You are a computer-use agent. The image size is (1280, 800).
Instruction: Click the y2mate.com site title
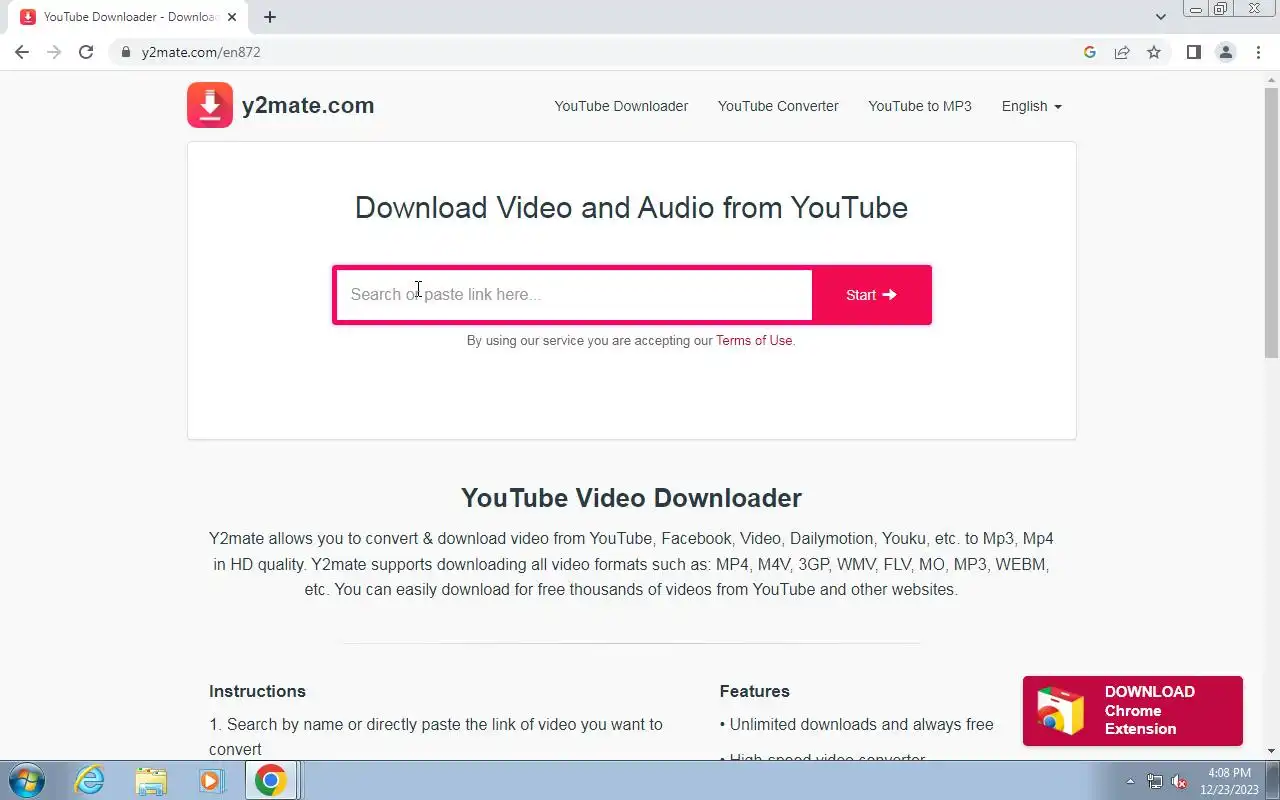point(308,105)
